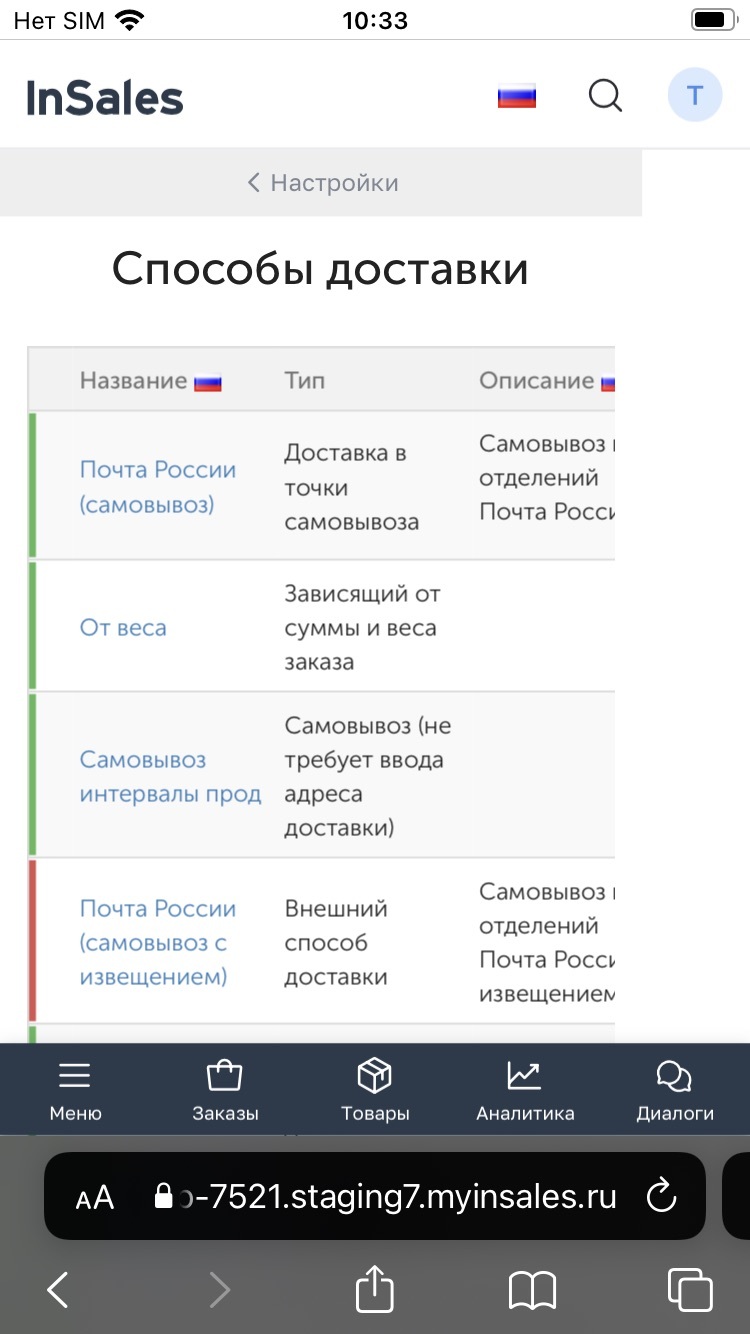Image resolution: width=750 pixels, height=1334 pixels.
Task: Open "Почта России (самовывоз)" delivery method
Action: (x=157, y=487)
